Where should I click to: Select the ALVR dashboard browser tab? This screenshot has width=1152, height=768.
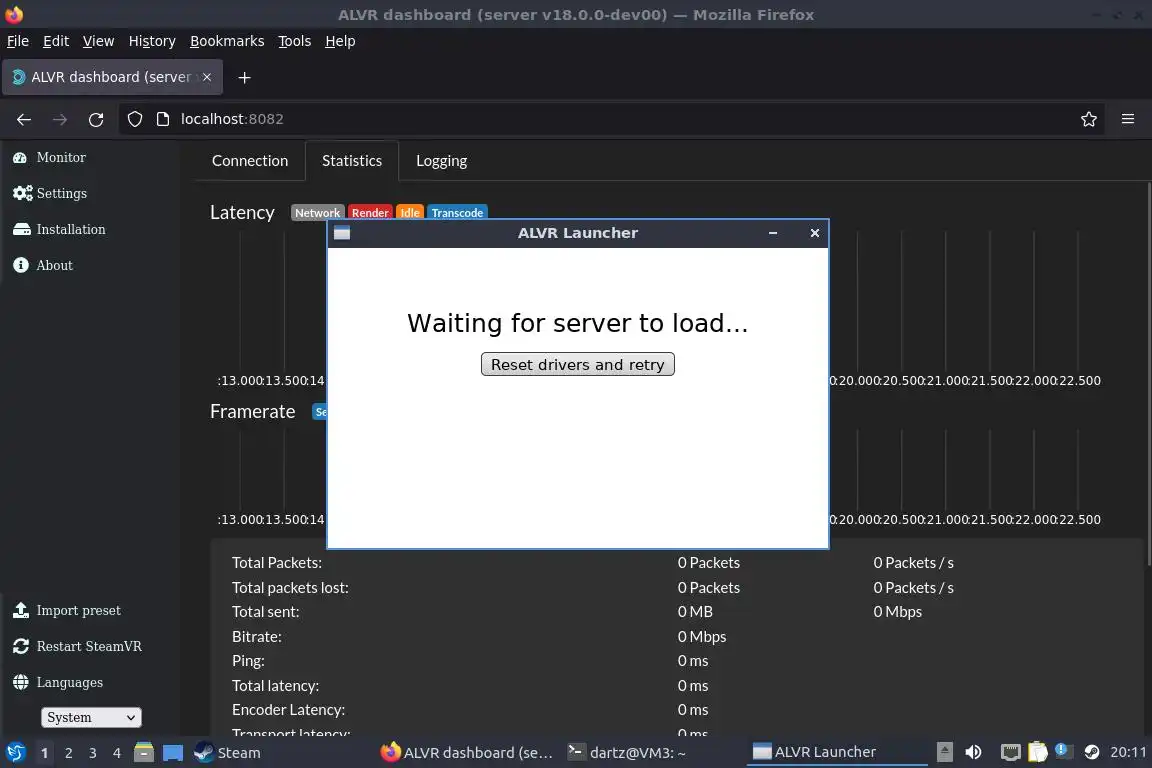tap(112, 77)
